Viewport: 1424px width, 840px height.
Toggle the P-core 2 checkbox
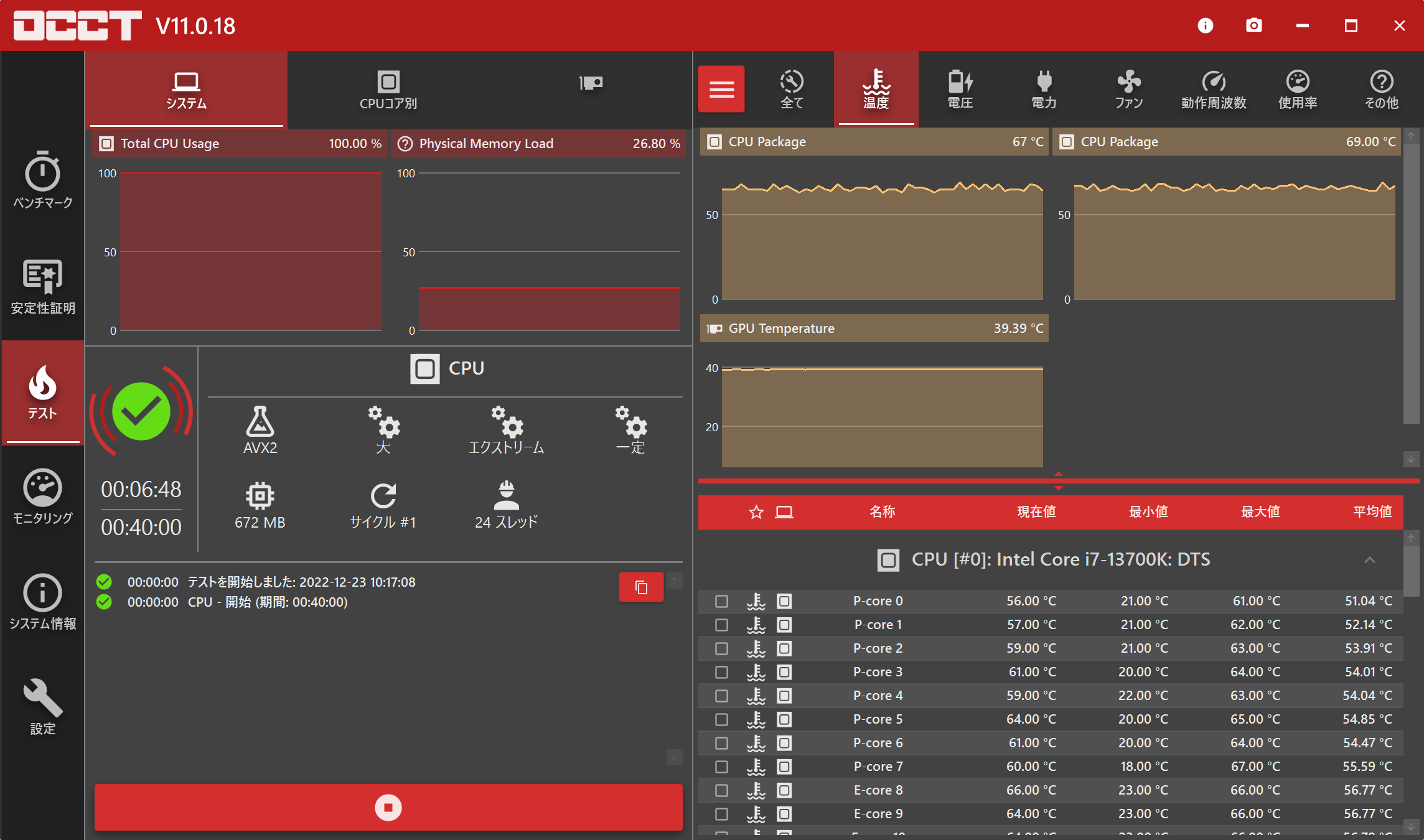click(x=721, y=648)
